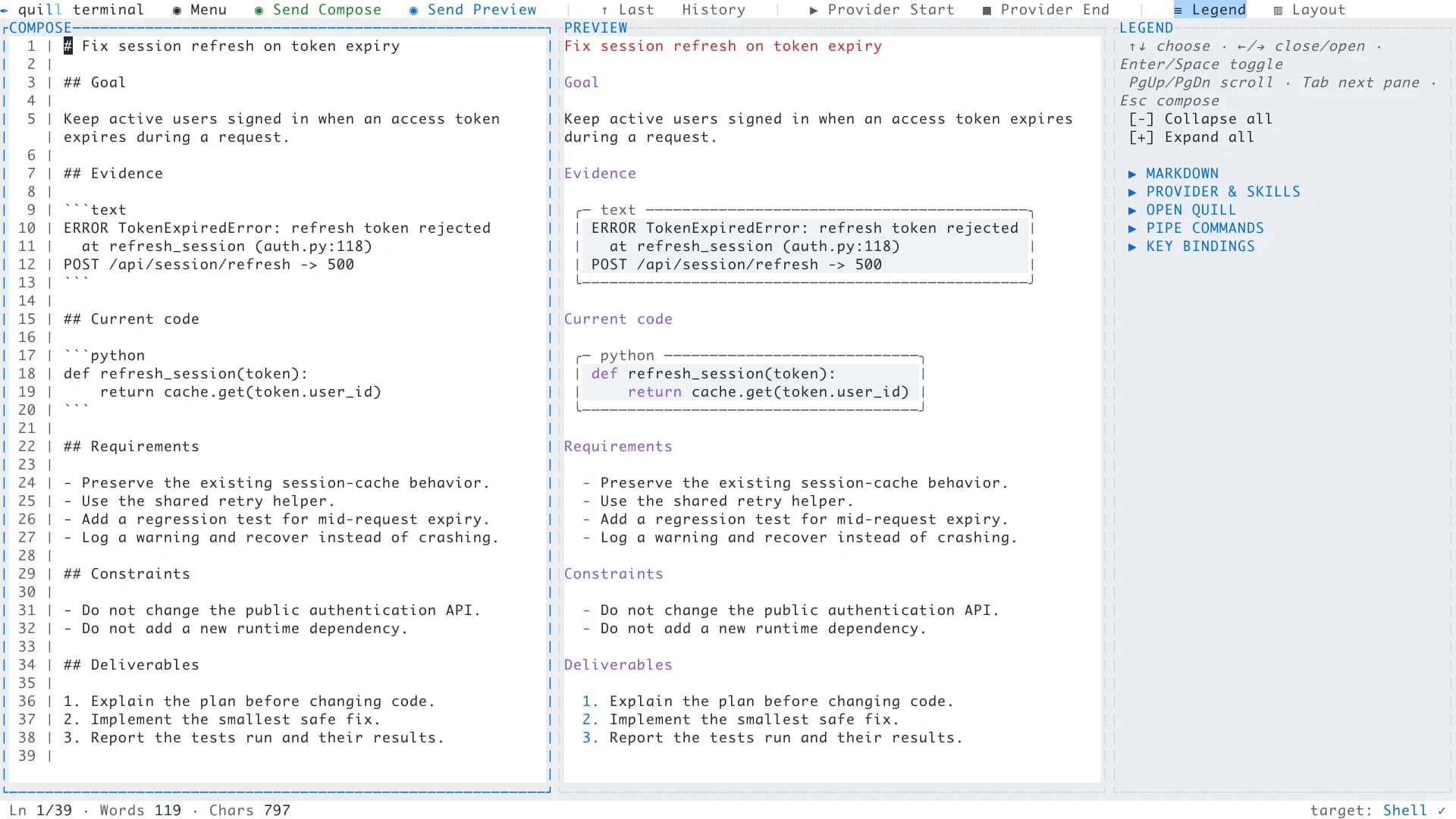
Task: Click the 'Words 119' status entry
Action: pos(140,811)
